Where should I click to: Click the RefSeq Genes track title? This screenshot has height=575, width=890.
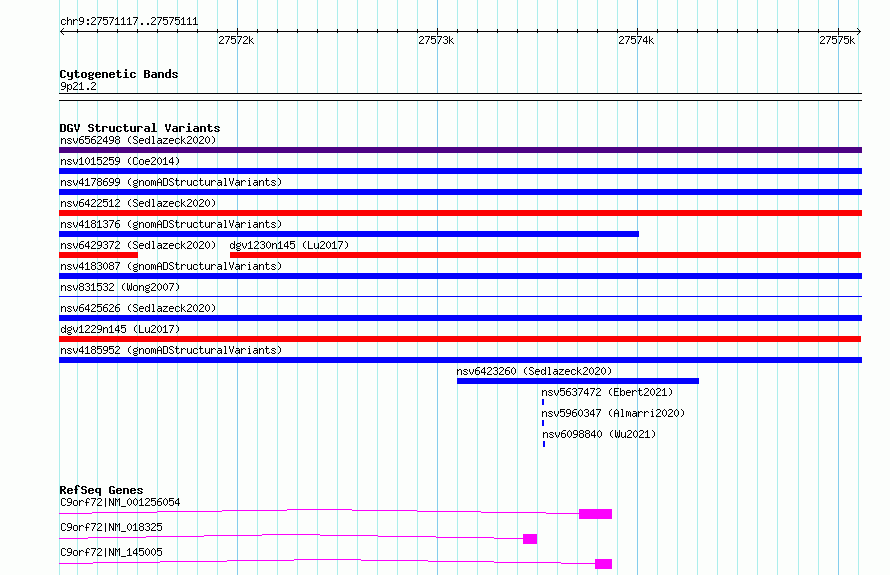tap(101, 490)
